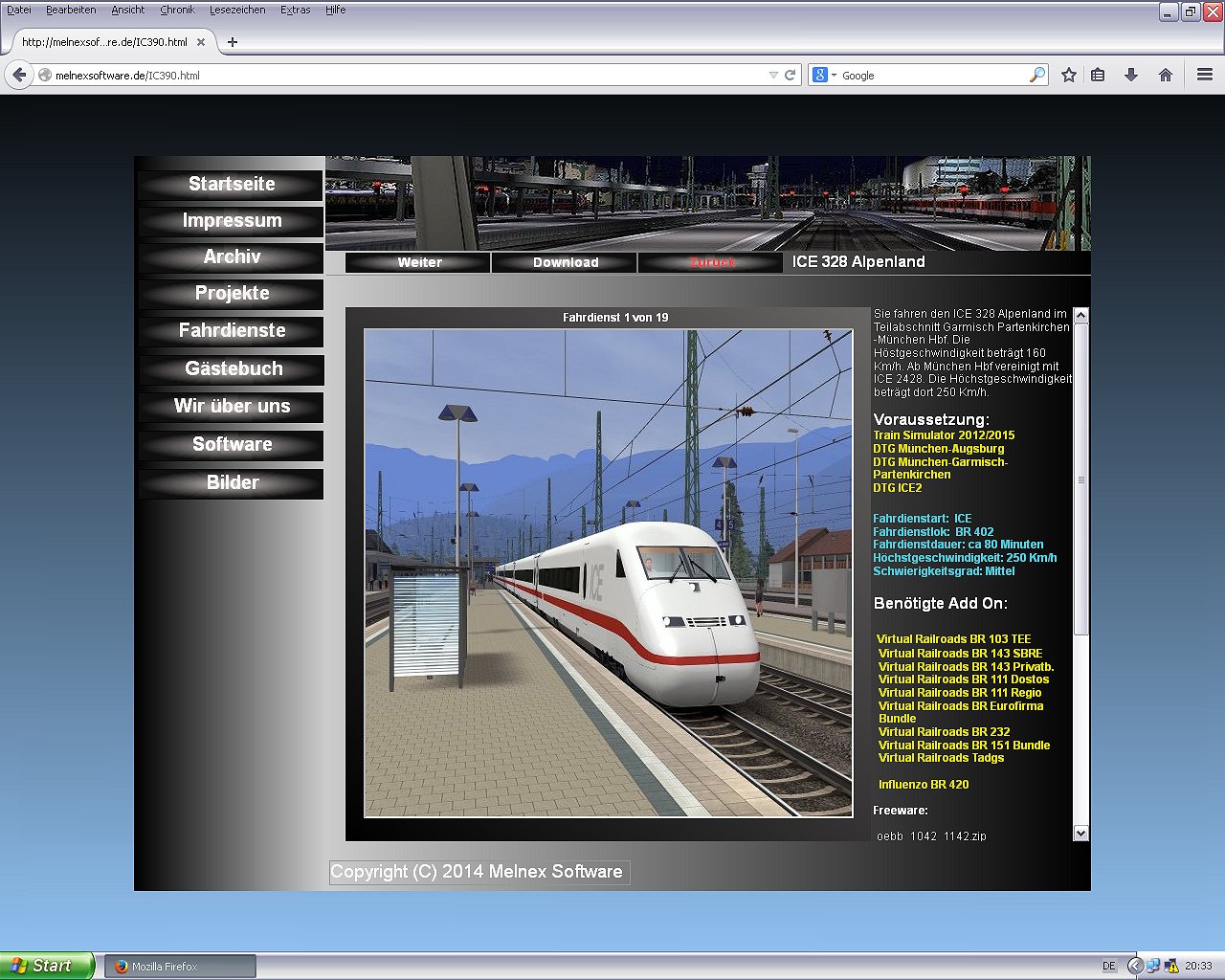Image resolution: width=1225 pixels, height=980 pixels.
Task: Open the Fahrdienste page
Action: [x=232, y=331]
